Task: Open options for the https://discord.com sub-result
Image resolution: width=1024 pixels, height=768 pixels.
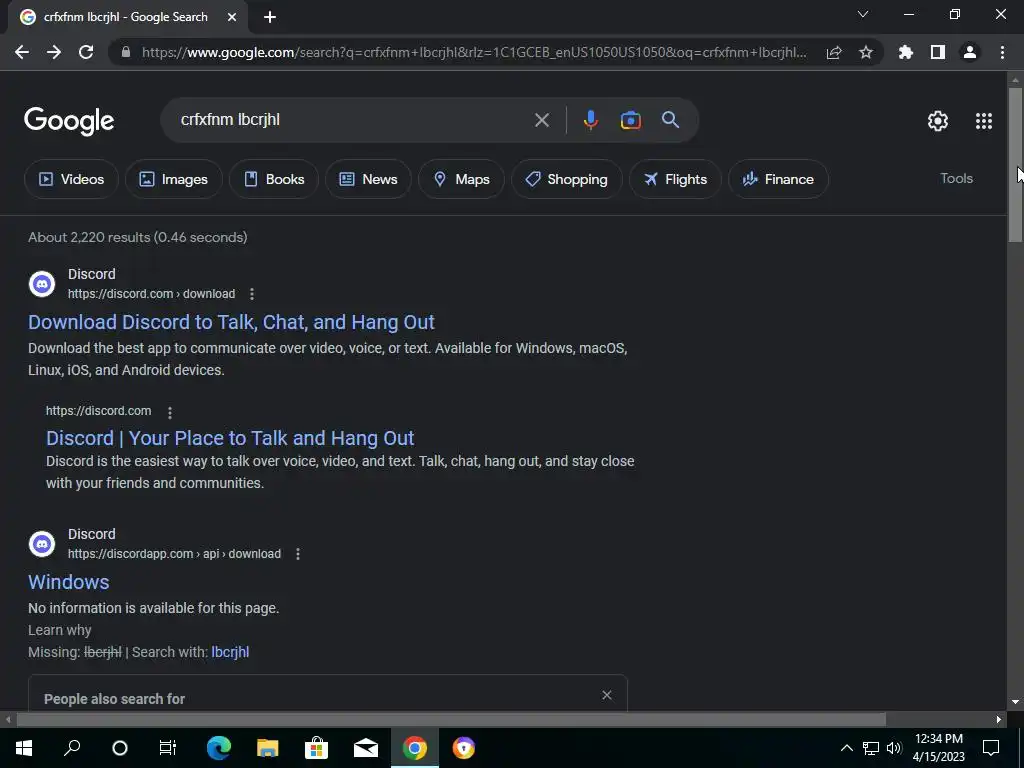Action: [170, 413]
